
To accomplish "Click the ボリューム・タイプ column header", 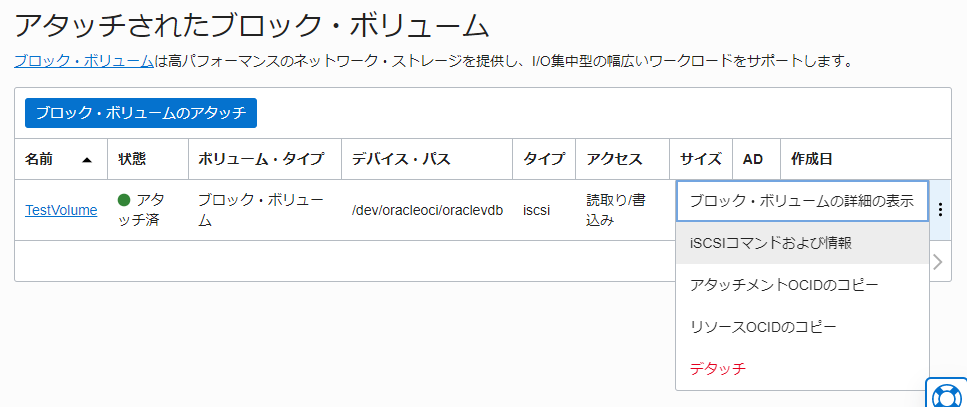I will point(260,159).
